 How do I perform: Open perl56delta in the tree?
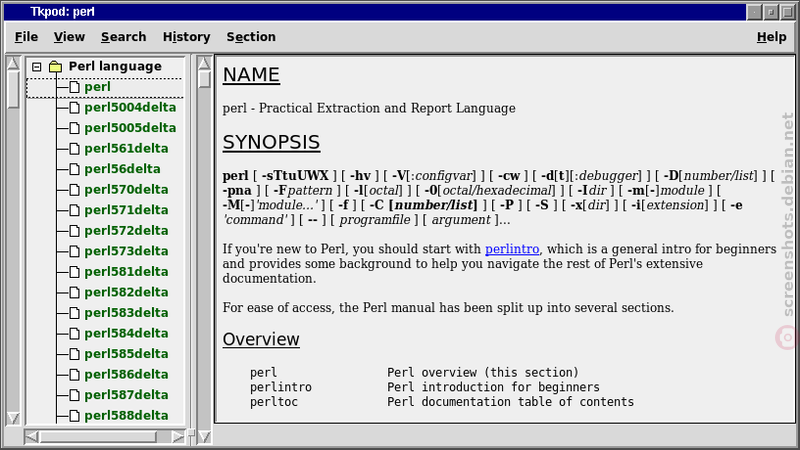tap(122, 169)
